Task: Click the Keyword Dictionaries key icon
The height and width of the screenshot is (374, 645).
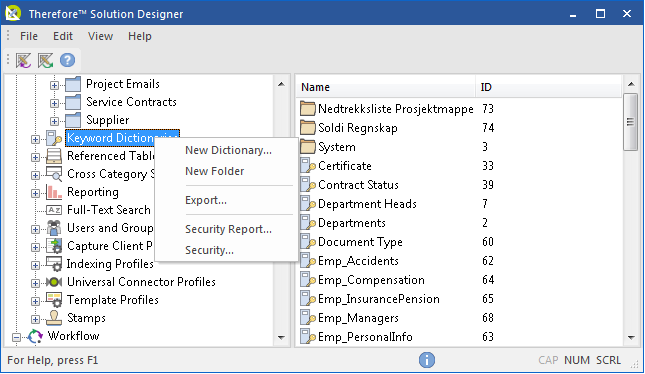Action: pos(54,138)
